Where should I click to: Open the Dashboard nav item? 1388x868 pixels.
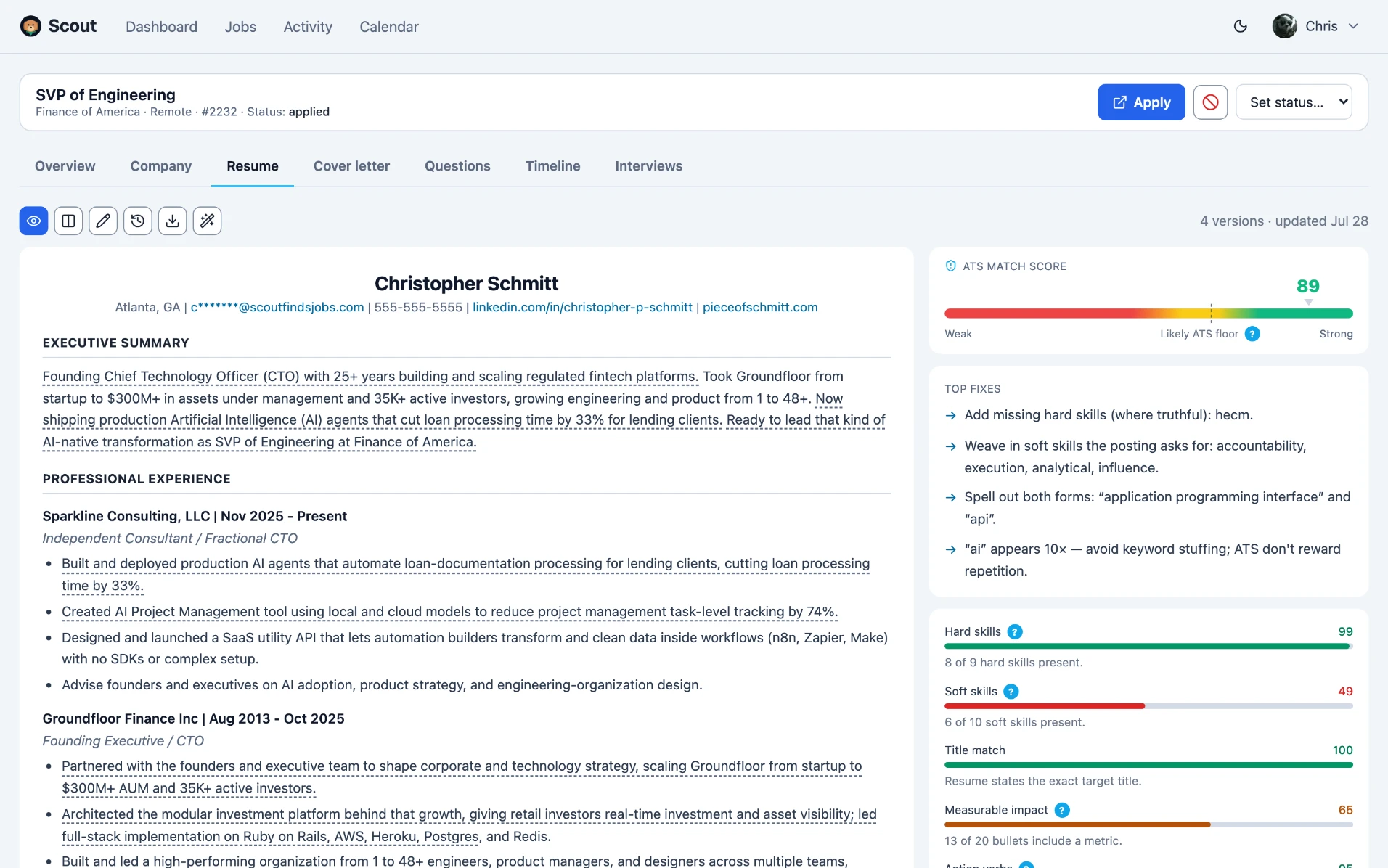[x=161, y=27]
